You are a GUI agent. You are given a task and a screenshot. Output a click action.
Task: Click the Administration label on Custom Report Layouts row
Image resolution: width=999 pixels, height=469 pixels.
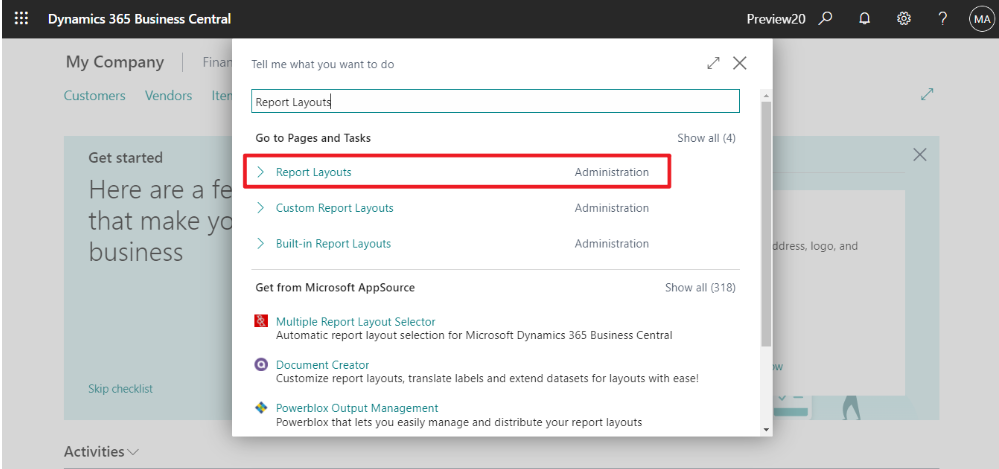click(x=612, y=208)
